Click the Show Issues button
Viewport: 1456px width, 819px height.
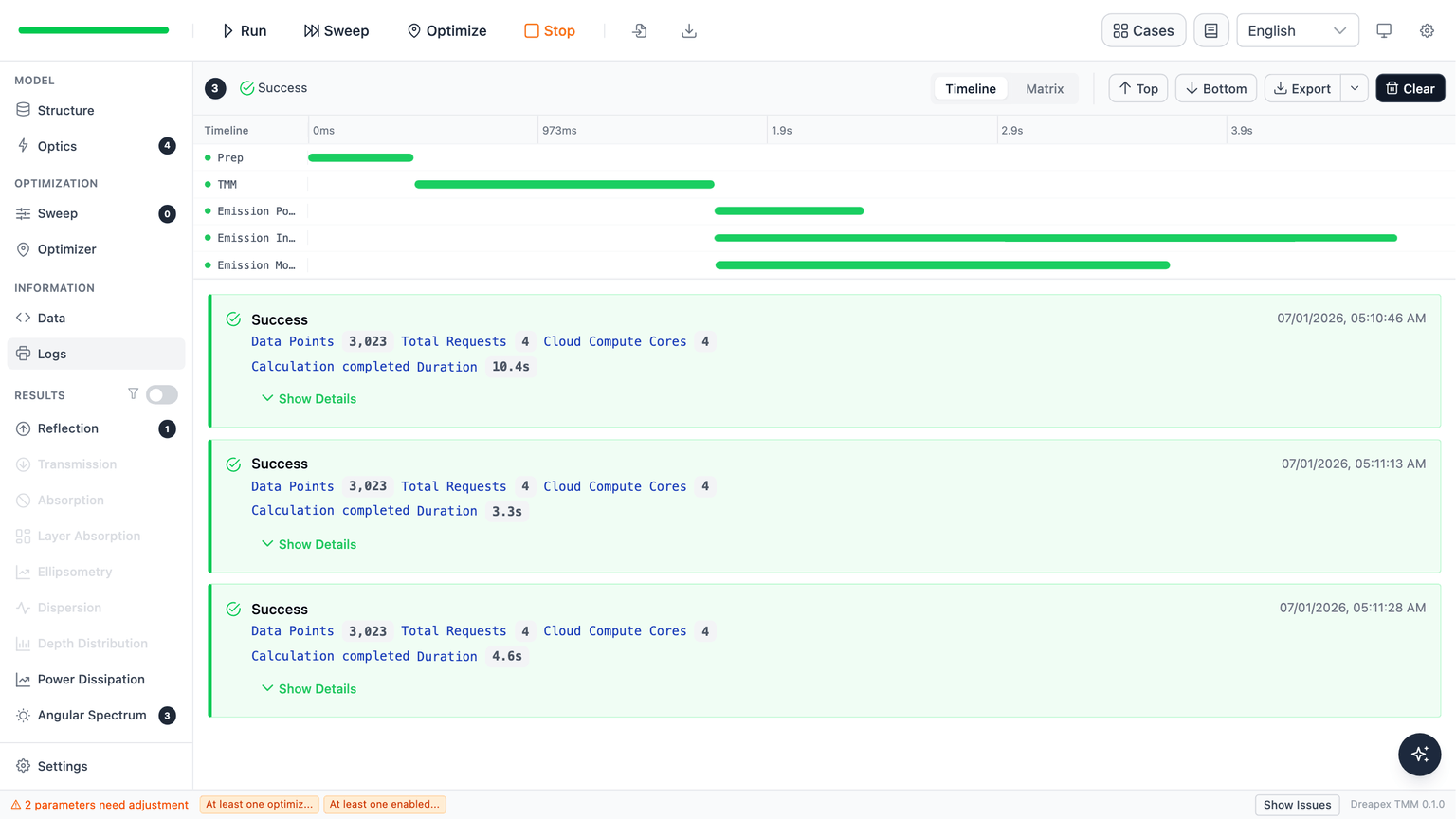click(x=1297, y=805)
